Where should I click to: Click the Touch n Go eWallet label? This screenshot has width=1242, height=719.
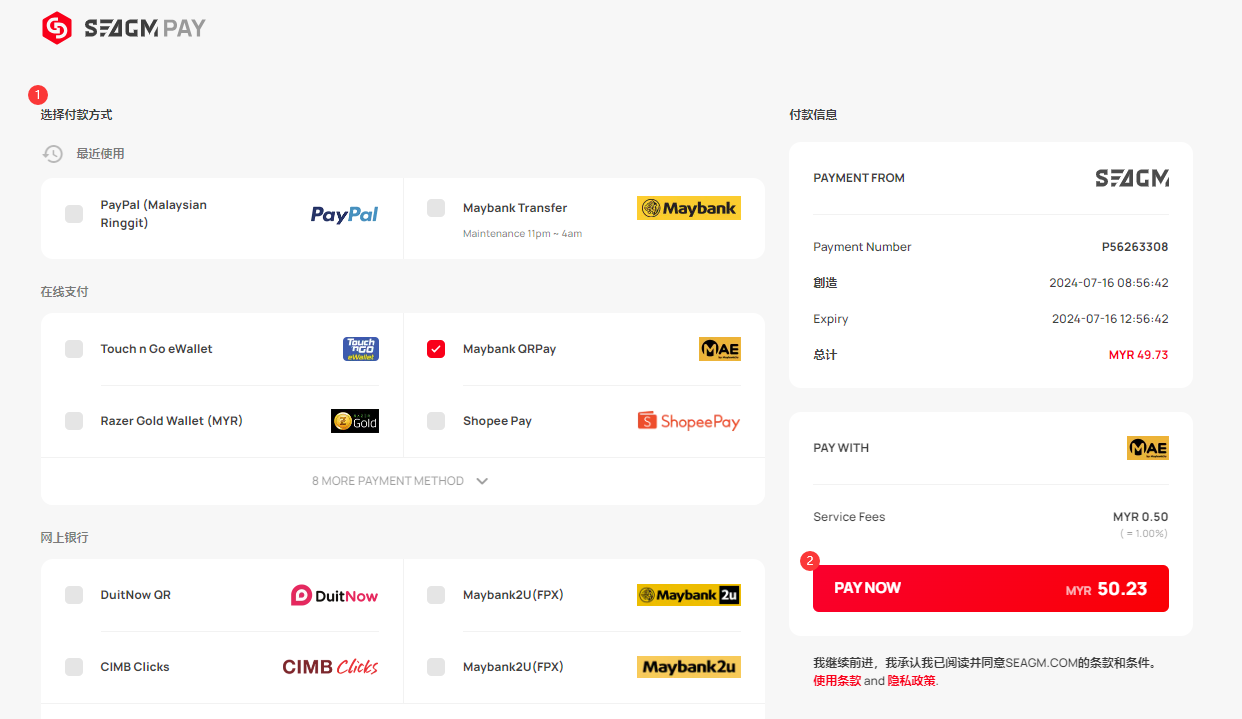point(157,349)
